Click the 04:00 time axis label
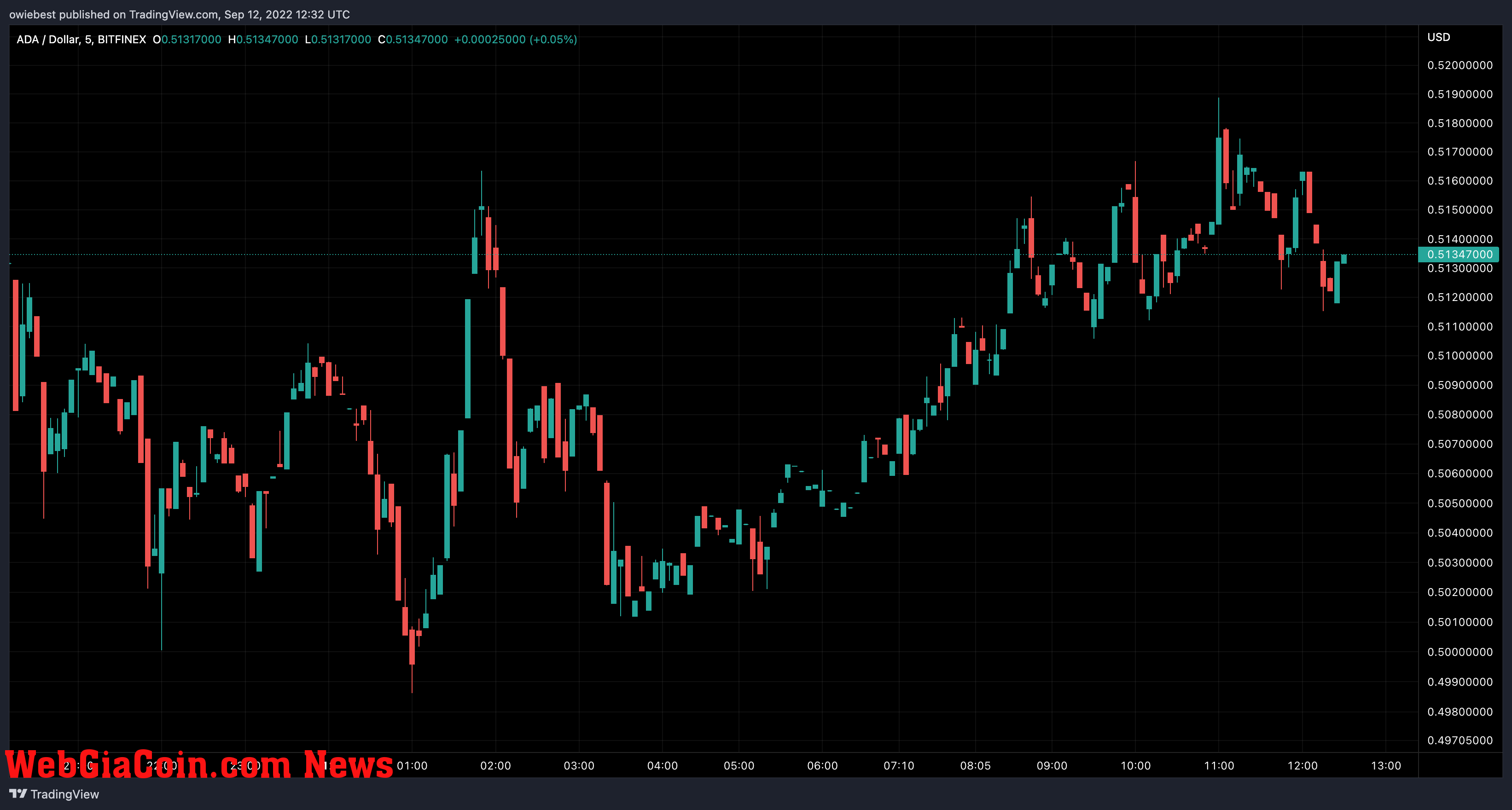 [662, 766]
